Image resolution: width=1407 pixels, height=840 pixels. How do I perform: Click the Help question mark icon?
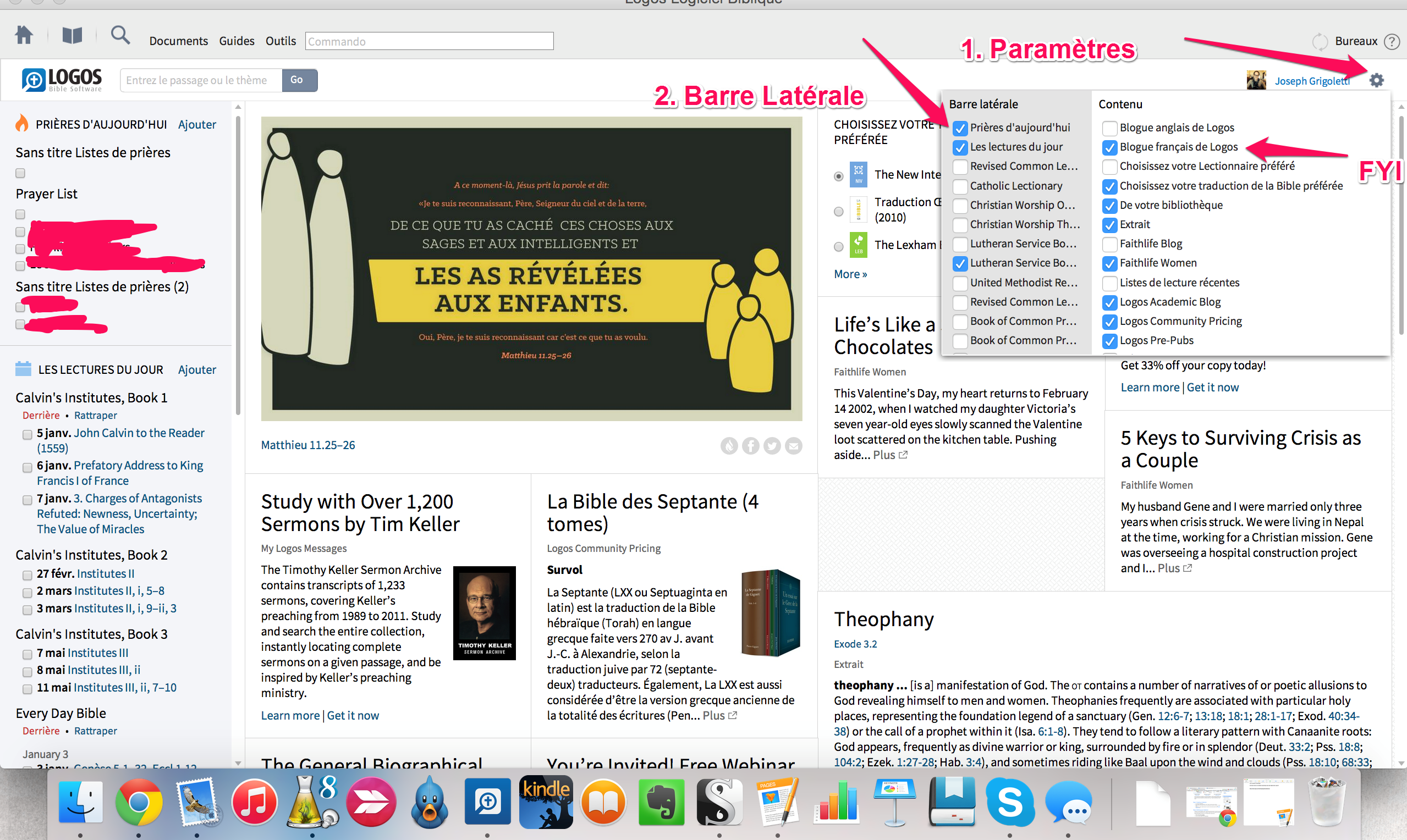click(x=1391, y=41)
